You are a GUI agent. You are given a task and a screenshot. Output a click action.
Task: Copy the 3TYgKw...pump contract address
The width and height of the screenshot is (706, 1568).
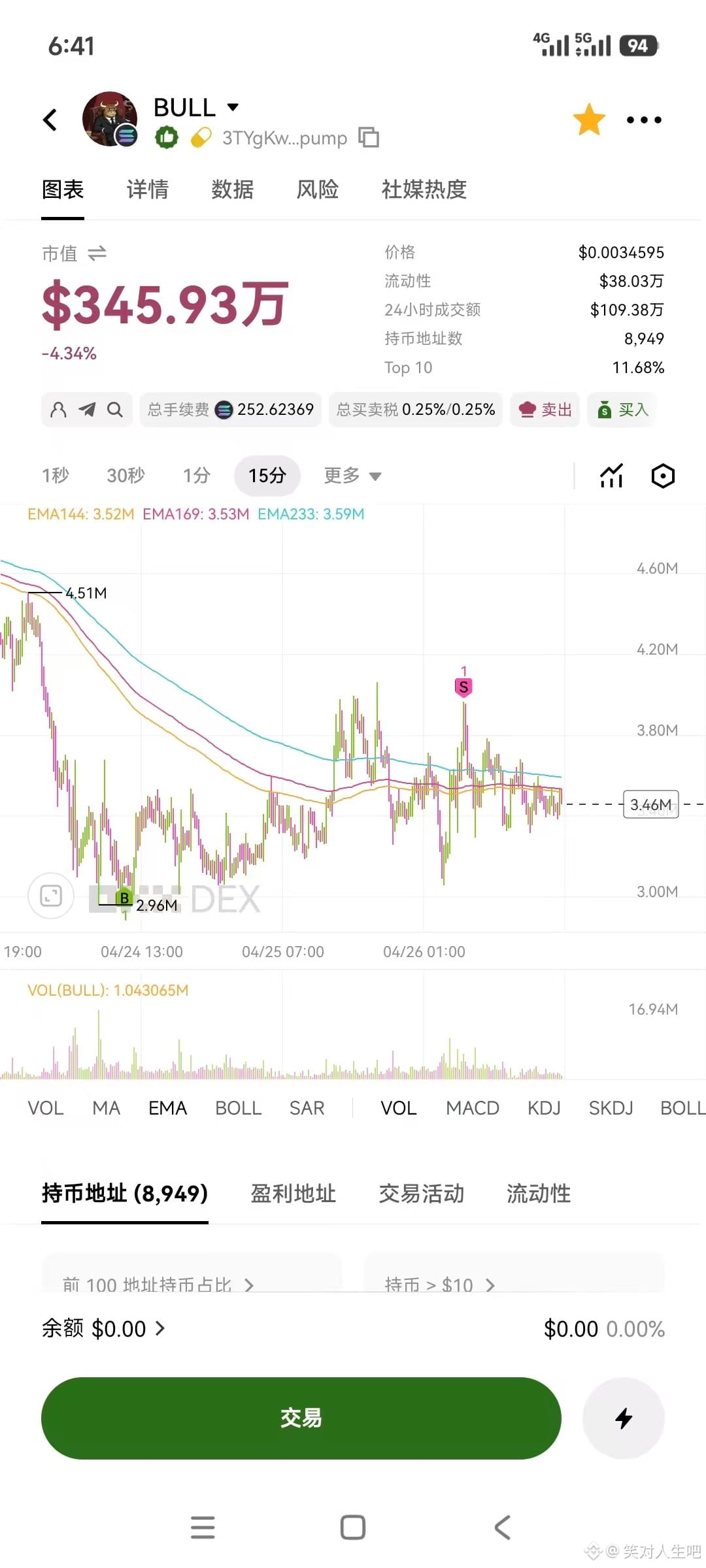369,138
